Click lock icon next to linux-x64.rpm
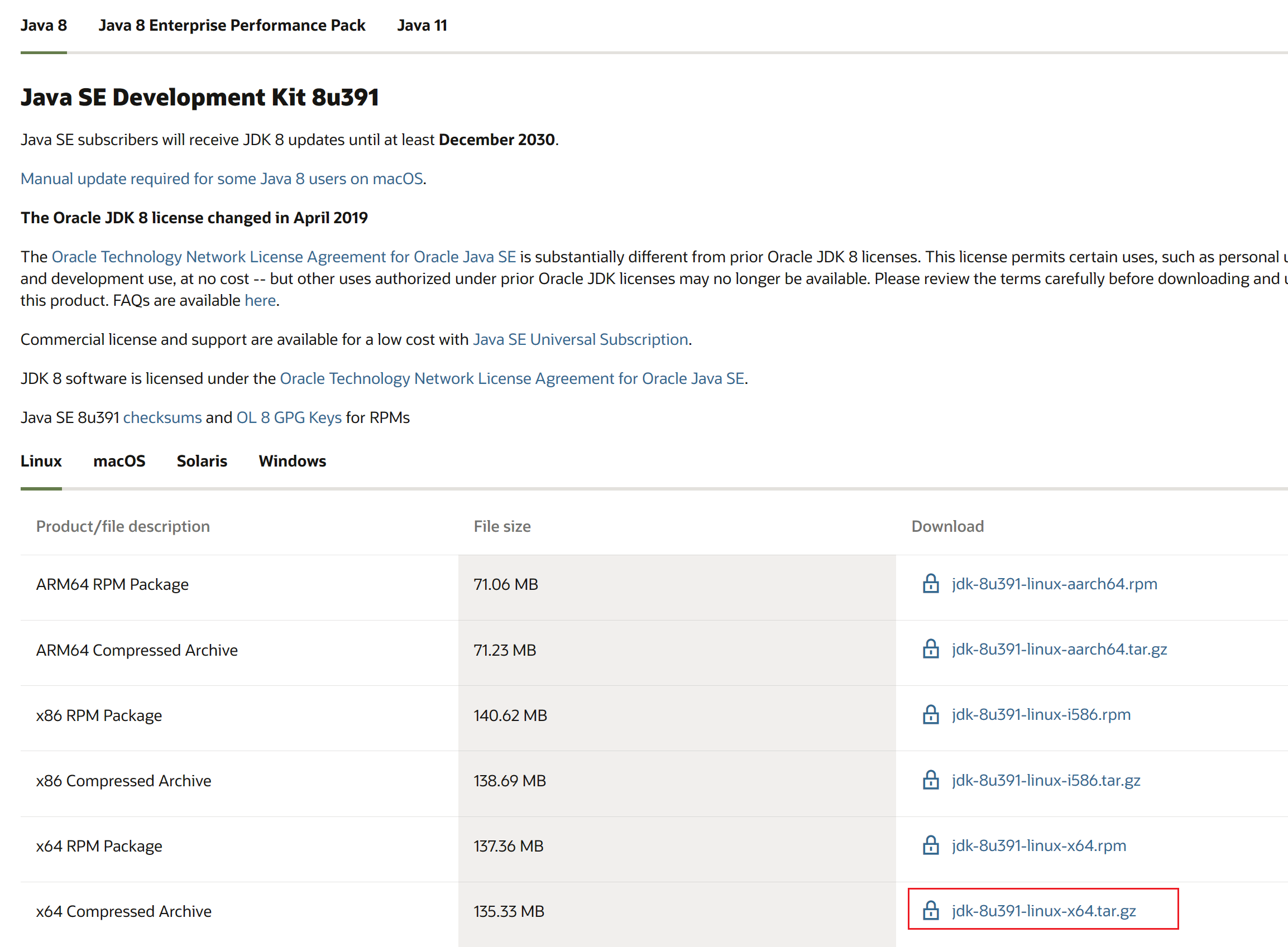The width and height of the screenshot is (1288, 947). coord(930,845)
